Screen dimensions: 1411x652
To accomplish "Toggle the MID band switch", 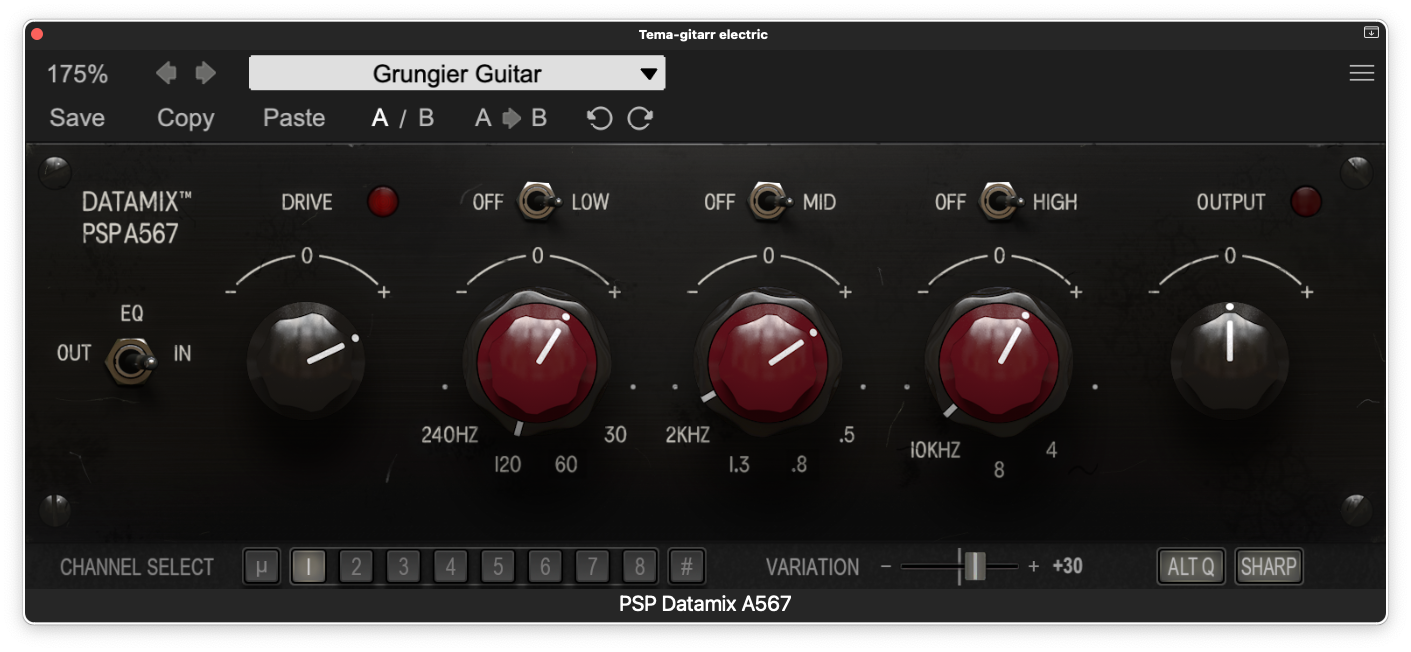I will [x=771, y=202].
